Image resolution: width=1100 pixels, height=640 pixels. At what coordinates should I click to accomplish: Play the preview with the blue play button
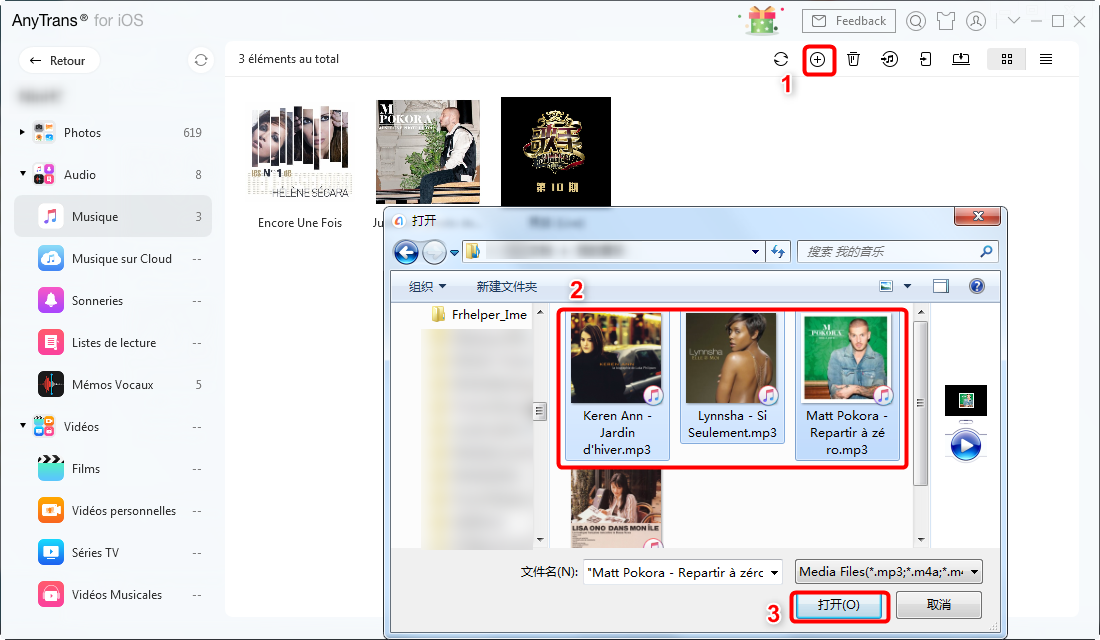pyautogui.click(x=965, y=446)
